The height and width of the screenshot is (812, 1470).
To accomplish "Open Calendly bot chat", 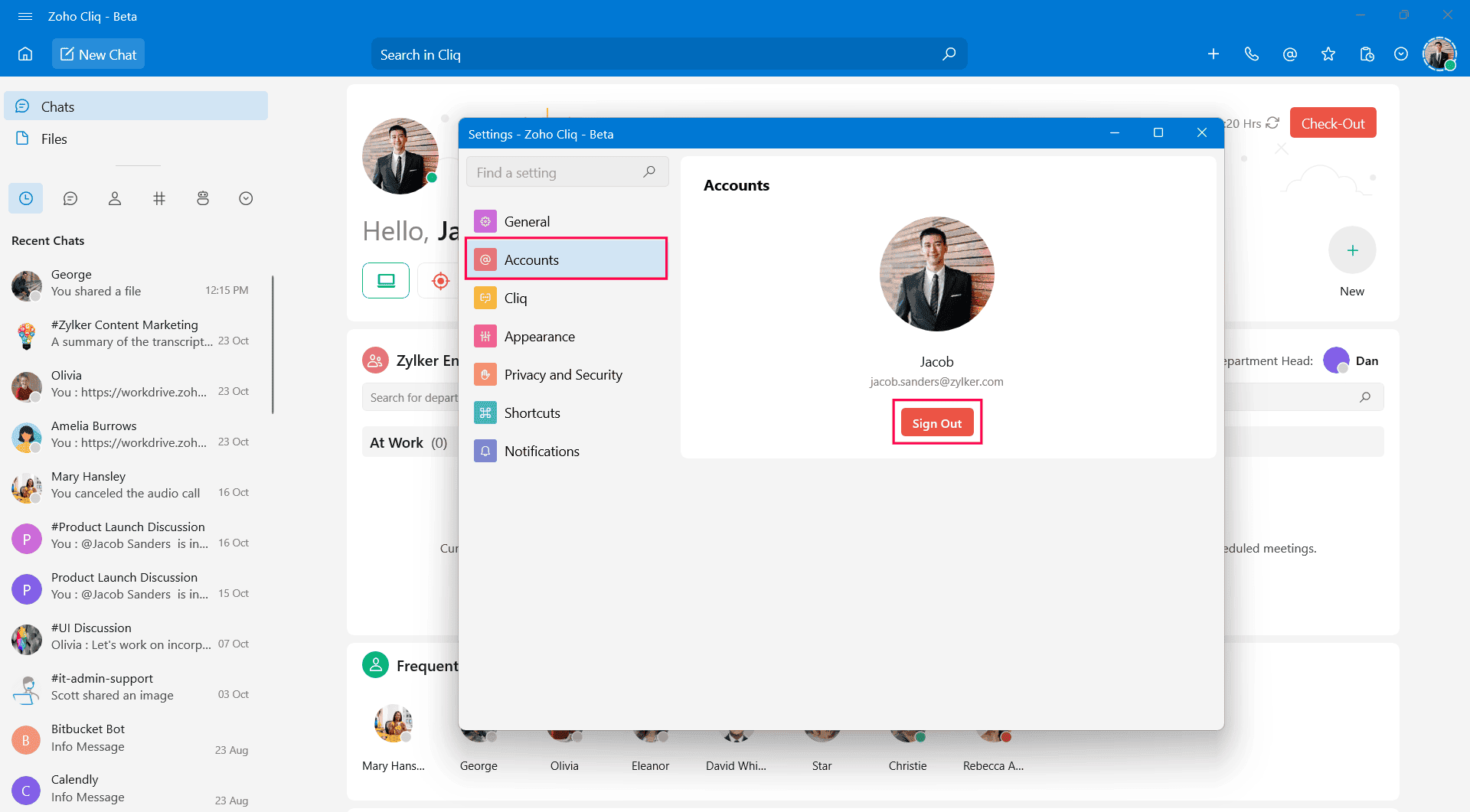I will 134,788.
